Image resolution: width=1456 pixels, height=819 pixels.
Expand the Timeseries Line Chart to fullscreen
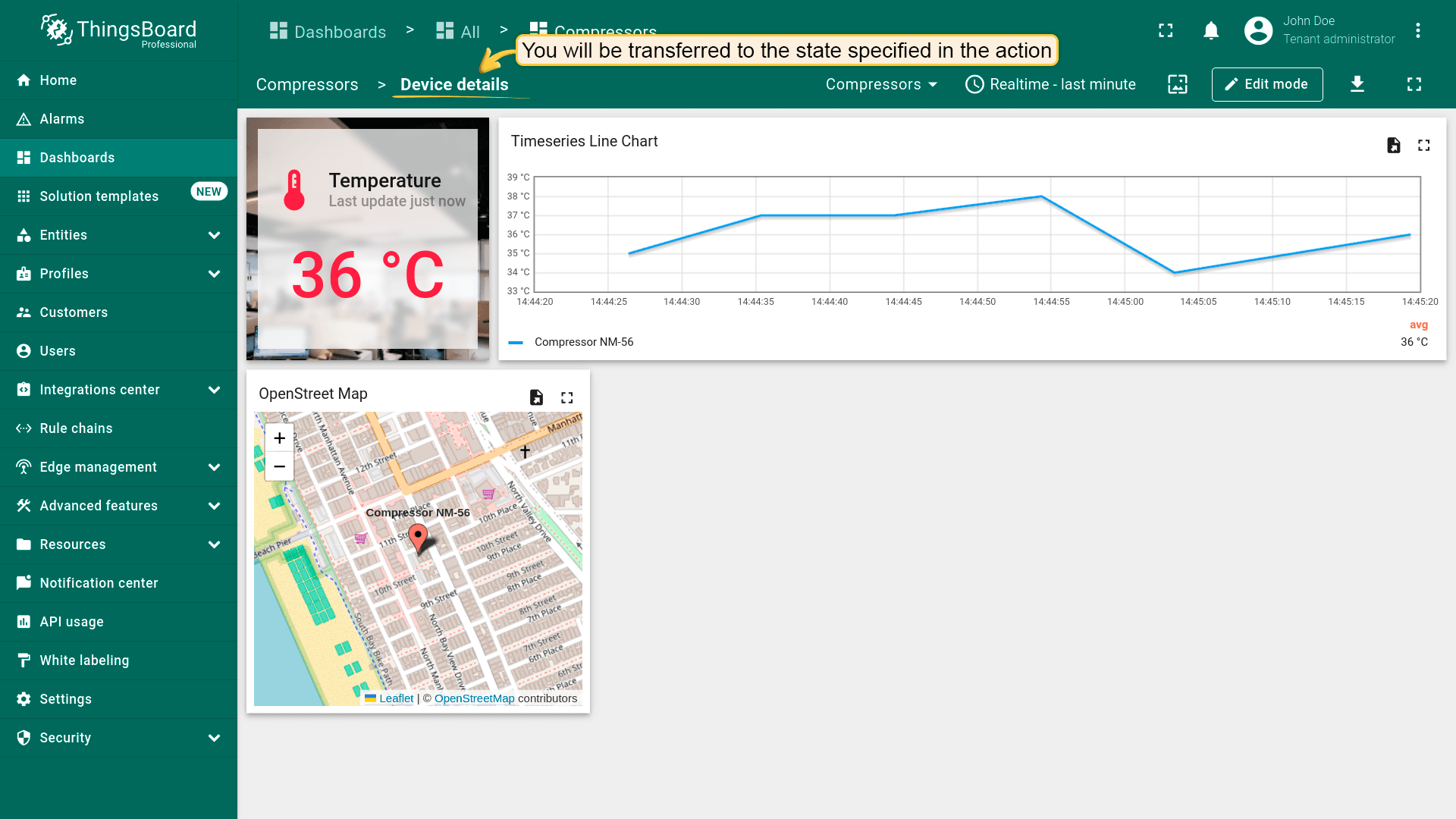1424,146
